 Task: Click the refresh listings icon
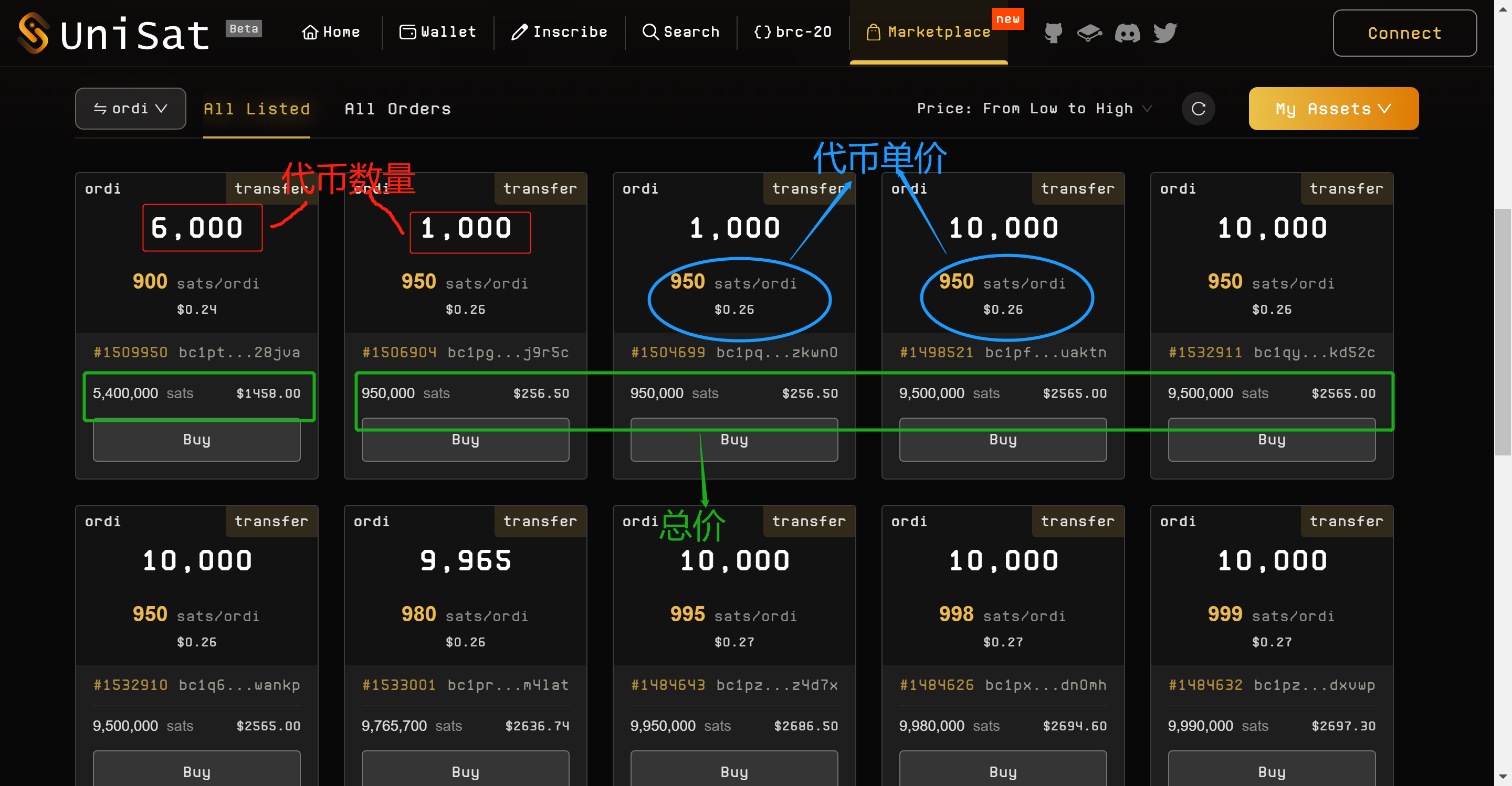[x=1198, y=109]
